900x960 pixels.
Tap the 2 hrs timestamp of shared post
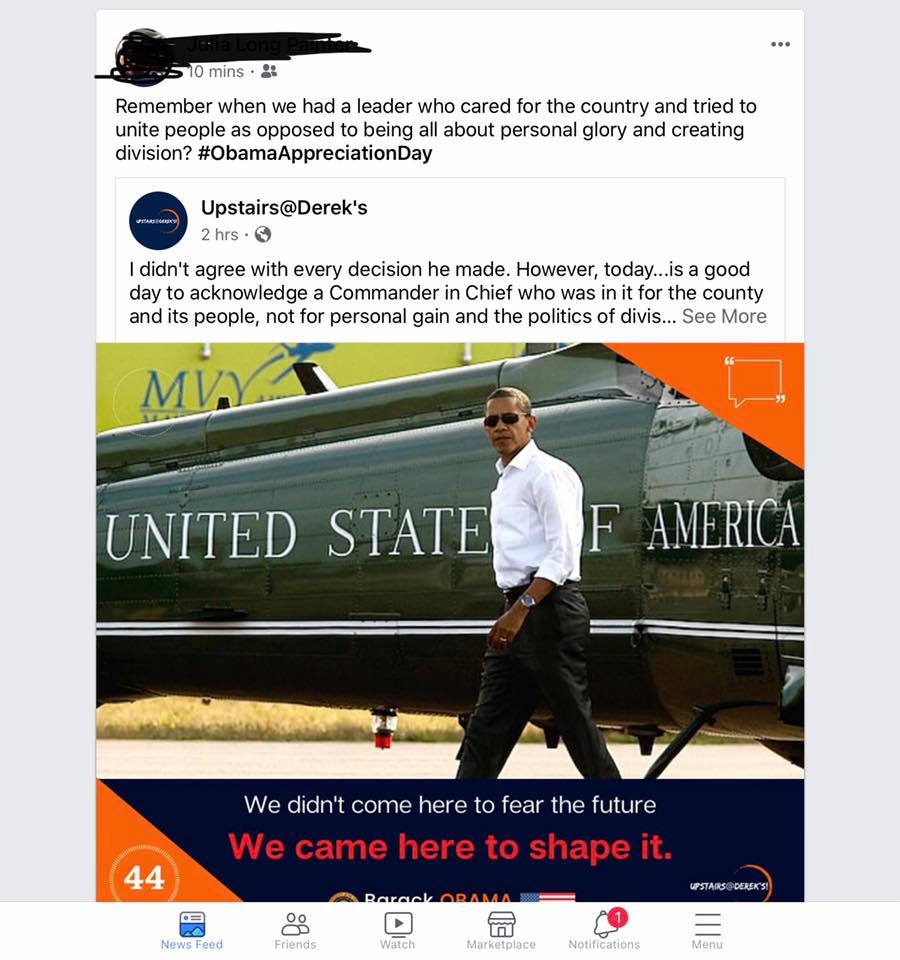pos(219,234)
